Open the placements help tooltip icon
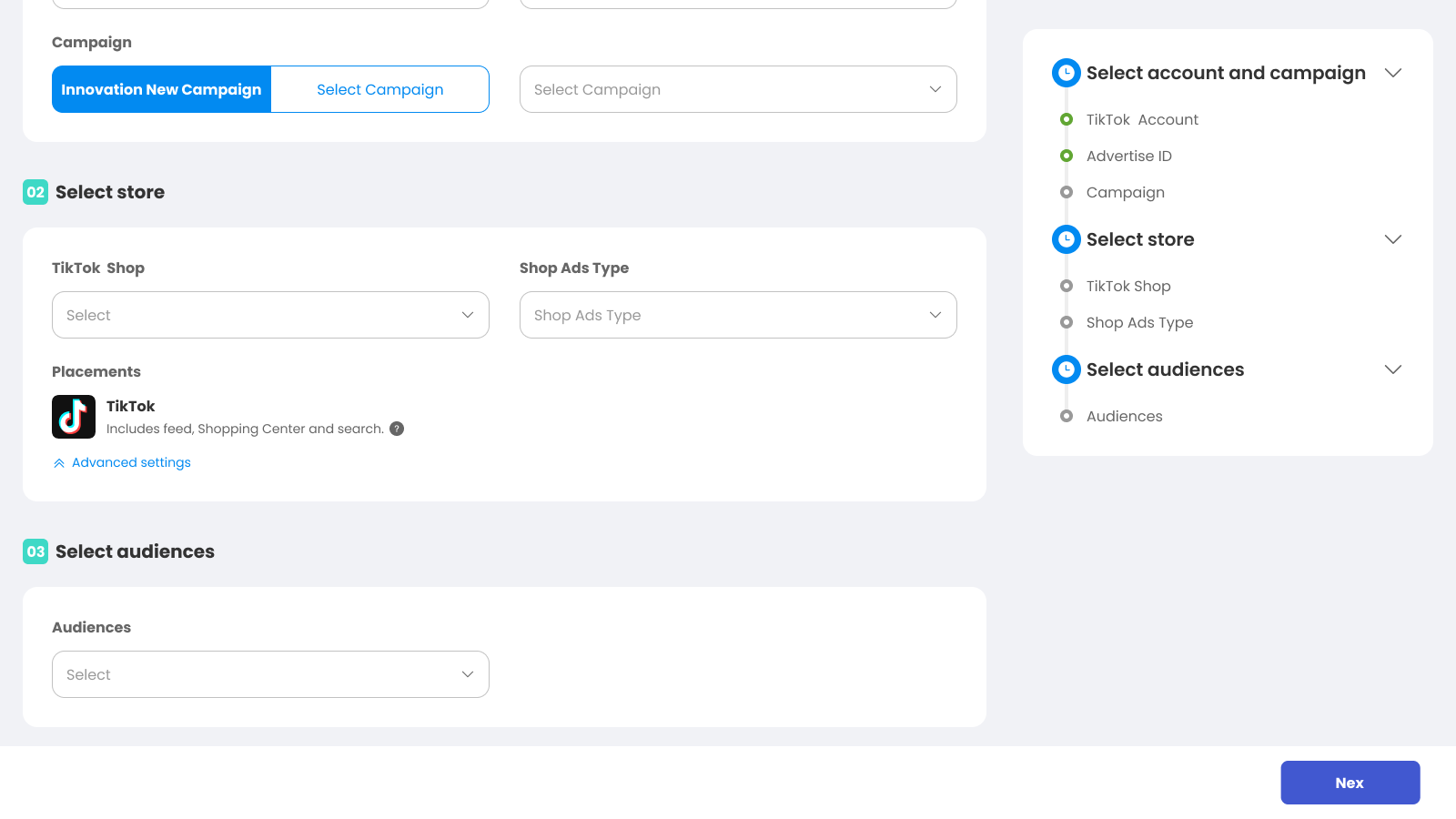 396,429
